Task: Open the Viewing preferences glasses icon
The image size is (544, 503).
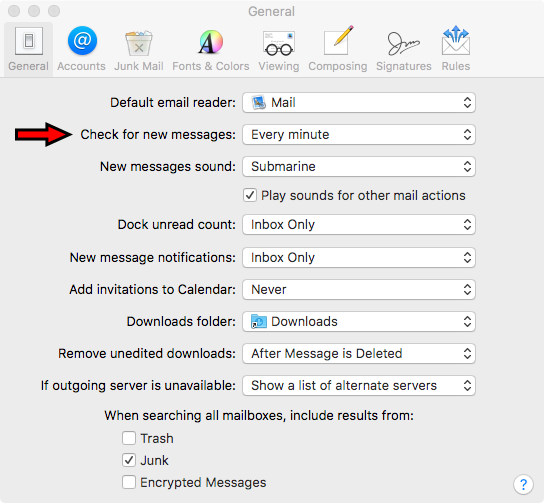Action: tap(279, 43)
